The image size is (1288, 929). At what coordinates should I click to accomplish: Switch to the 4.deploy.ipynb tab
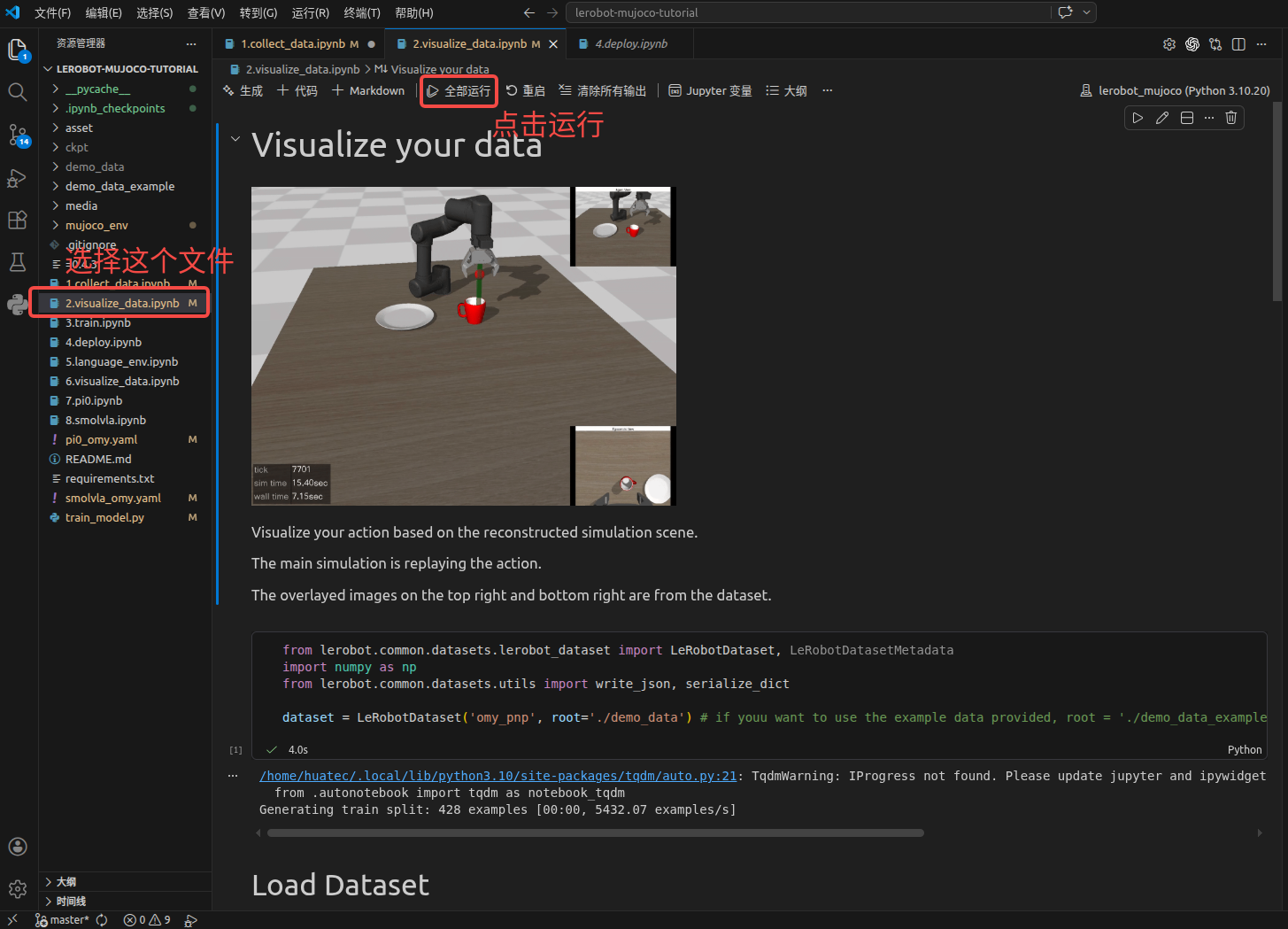[x=631, y=43]
